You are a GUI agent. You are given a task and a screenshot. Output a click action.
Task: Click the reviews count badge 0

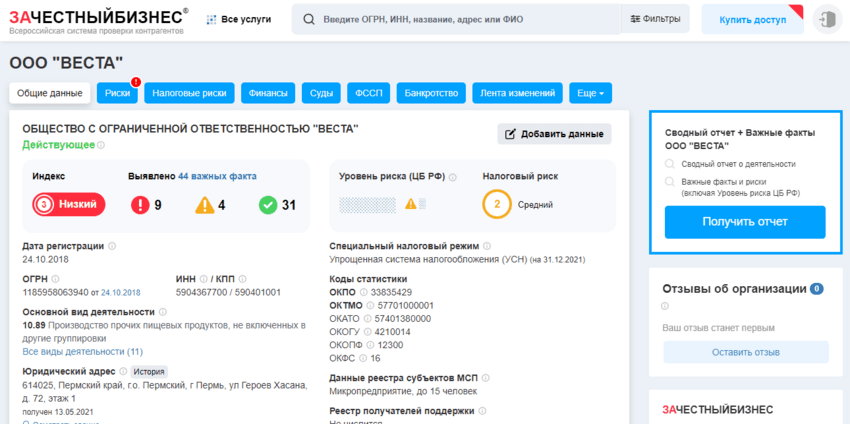coord(816,289)
